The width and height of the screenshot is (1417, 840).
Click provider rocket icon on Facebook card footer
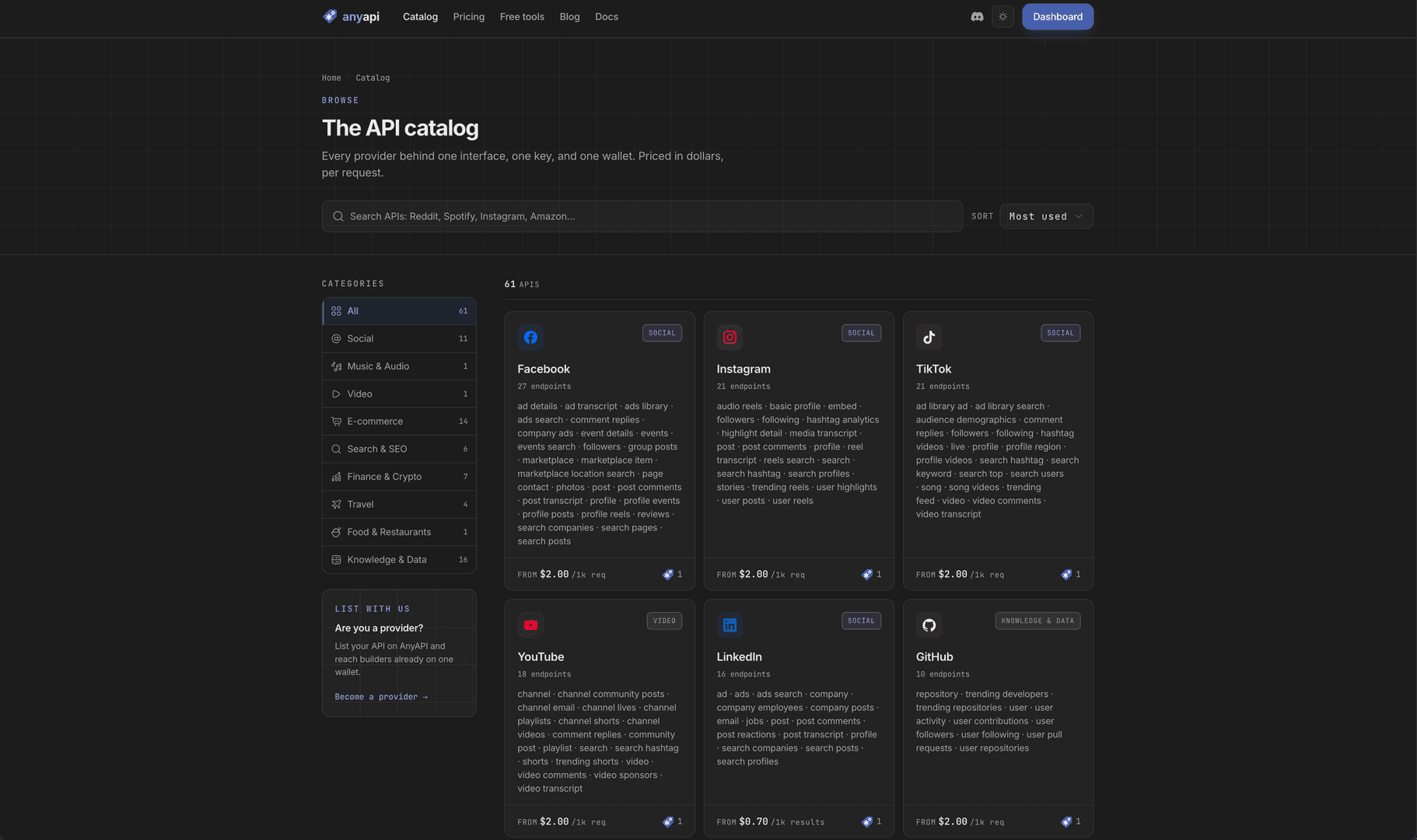click(667, 575)
